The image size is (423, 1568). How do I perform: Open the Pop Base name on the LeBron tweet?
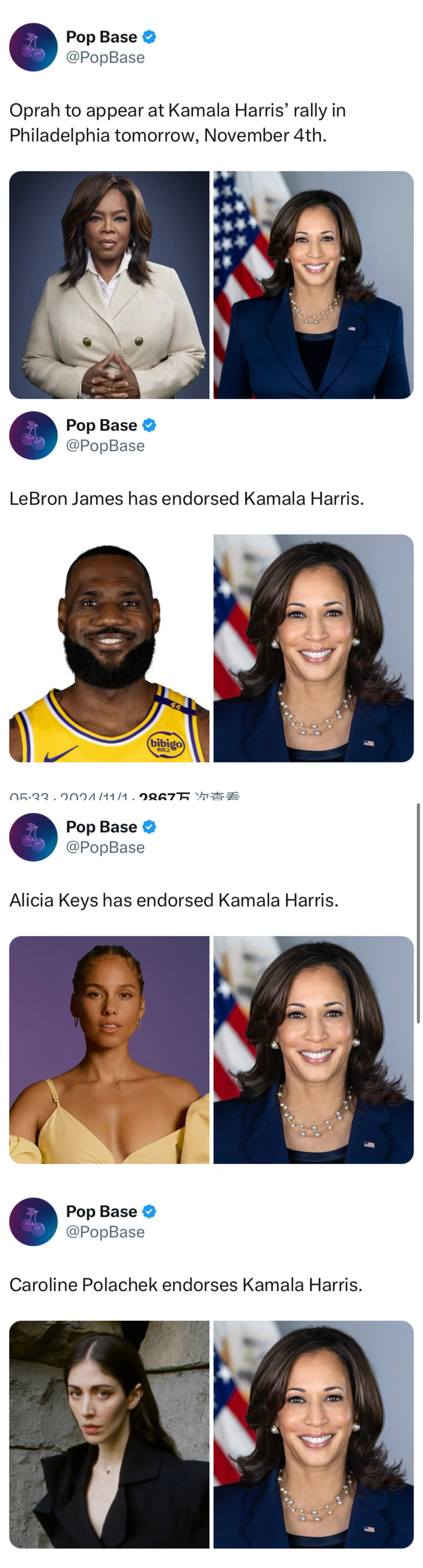(102, 425)
